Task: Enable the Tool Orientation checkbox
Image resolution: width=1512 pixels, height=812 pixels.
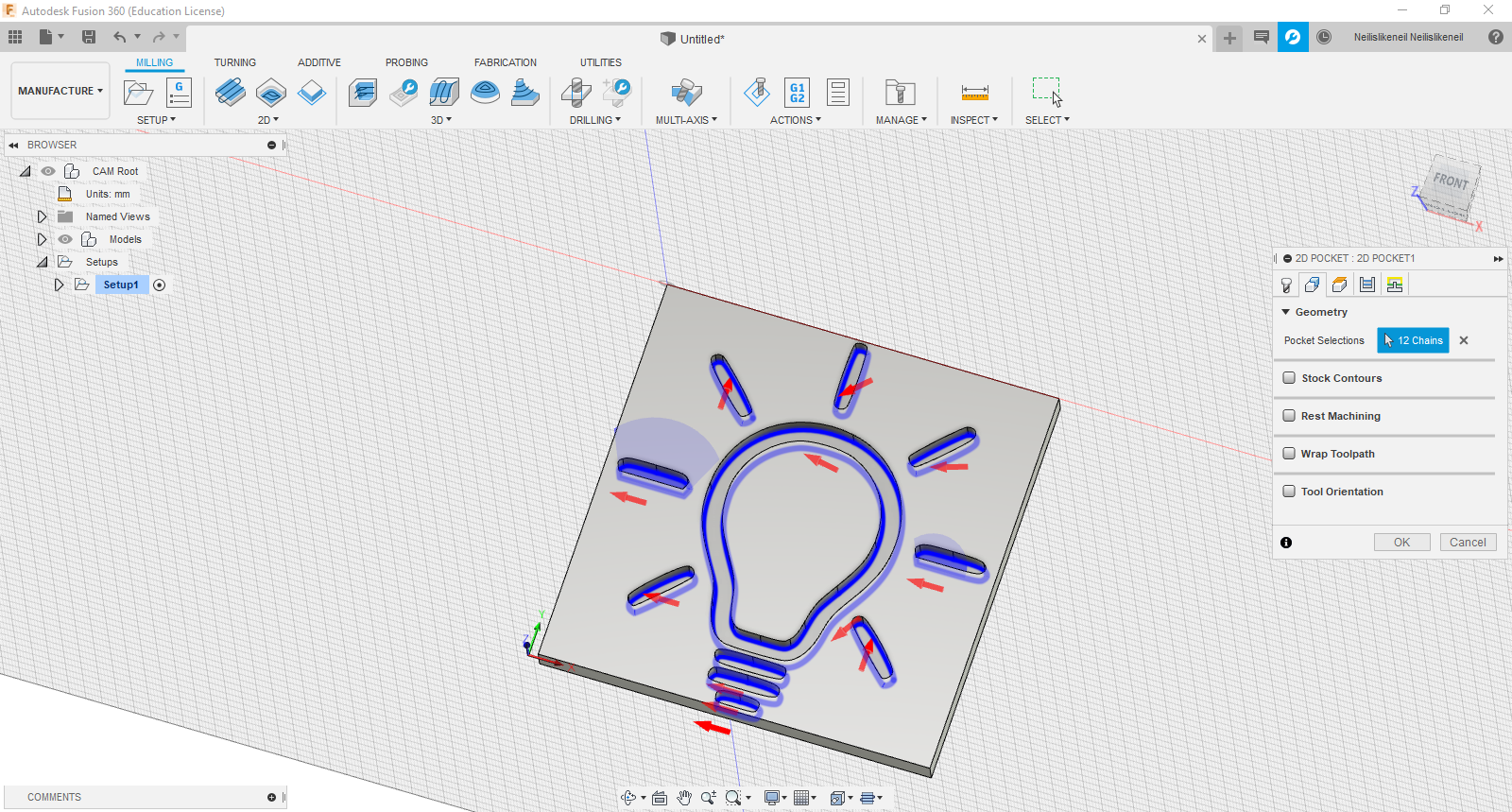Action: [x=1289, y=492]
